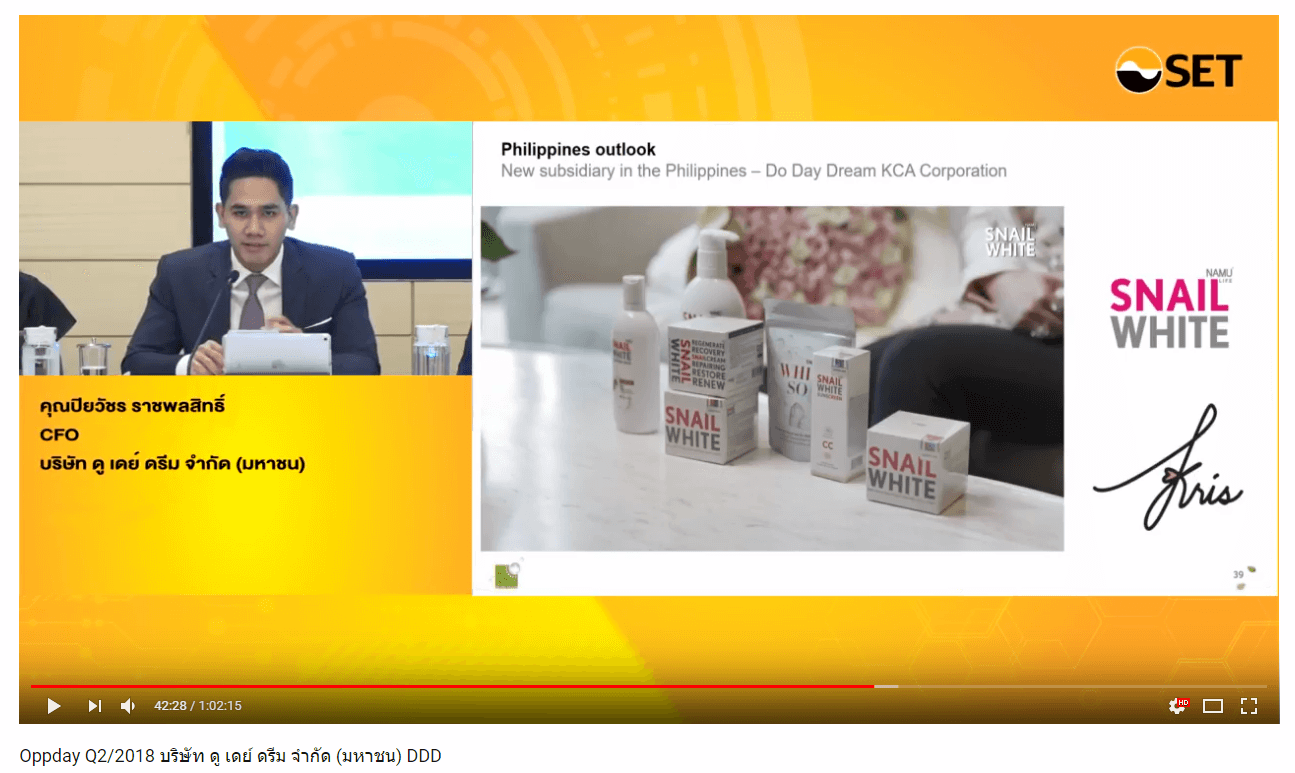The image size is (1295, 773).
Task: Play the video
Action: pos(54,706)
